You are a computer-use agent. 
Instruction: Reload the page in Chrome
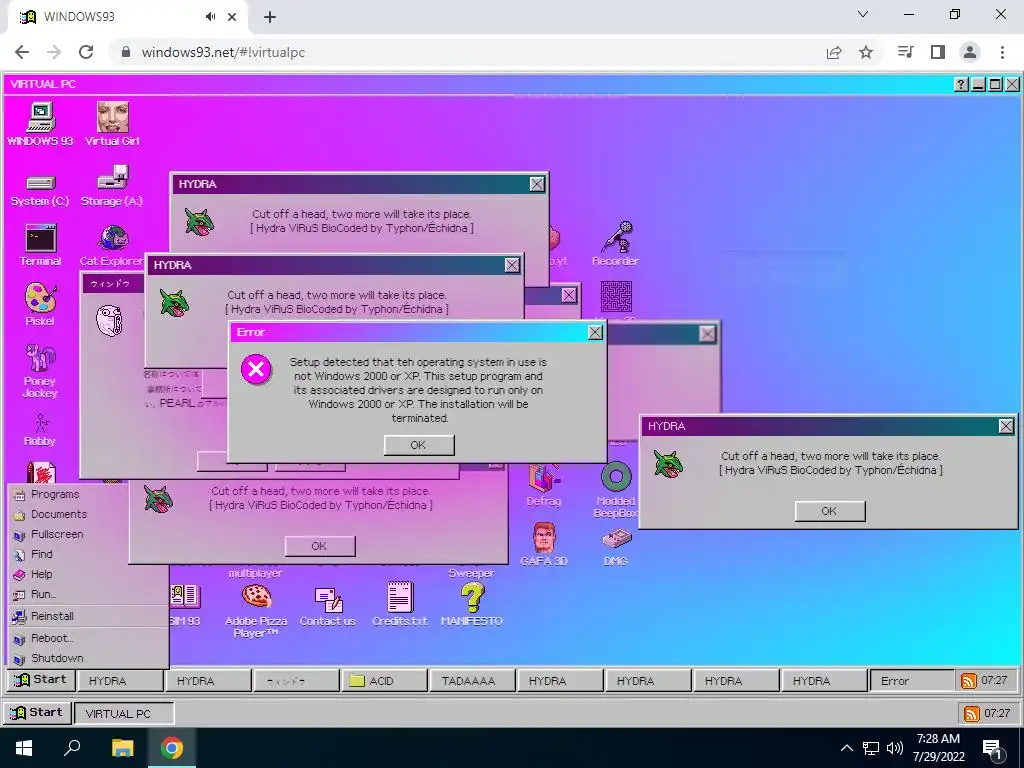pyautogui.click(x=86, y=52)
